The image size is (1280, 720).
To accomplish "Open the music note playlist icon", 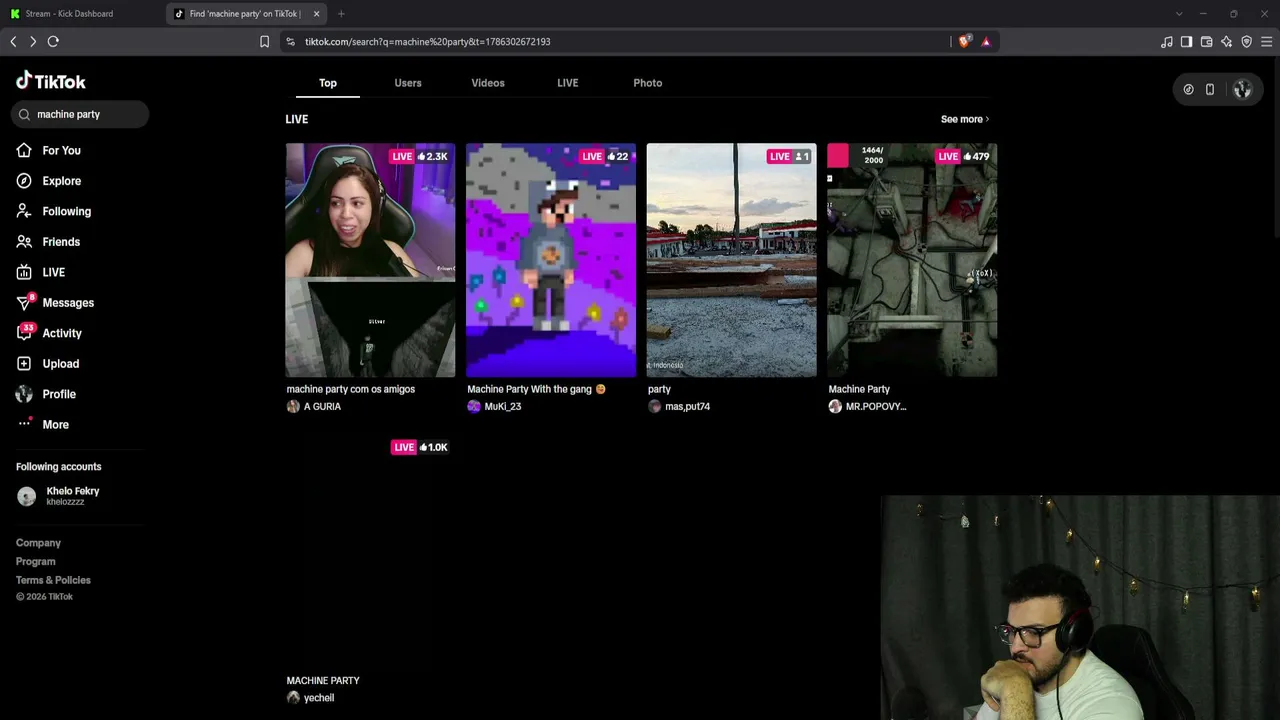I will point(1167,41).
